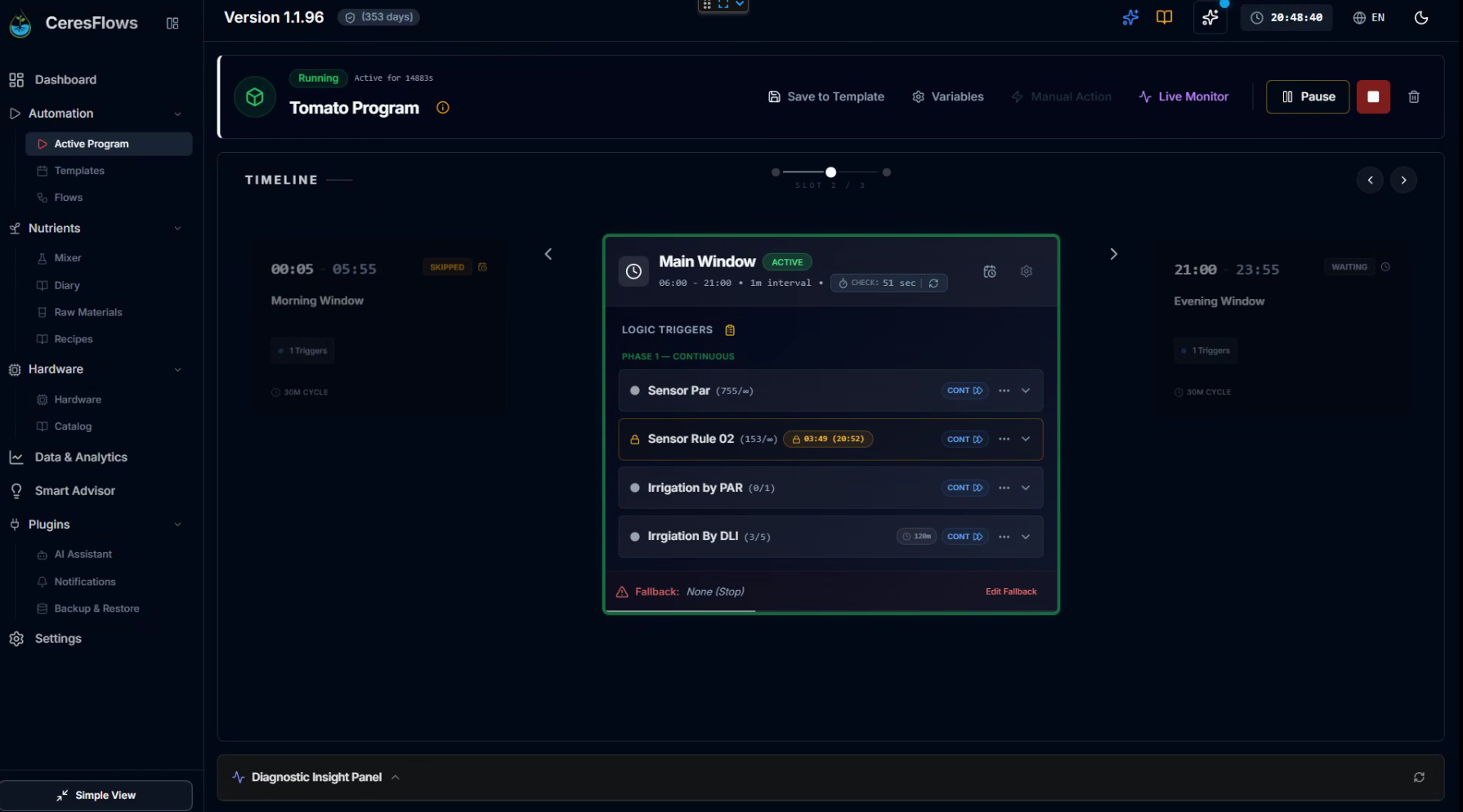Viewport: 1463px width, 812px height.
Task: Open the Live Monitor link
Action: click(1183, 96)
